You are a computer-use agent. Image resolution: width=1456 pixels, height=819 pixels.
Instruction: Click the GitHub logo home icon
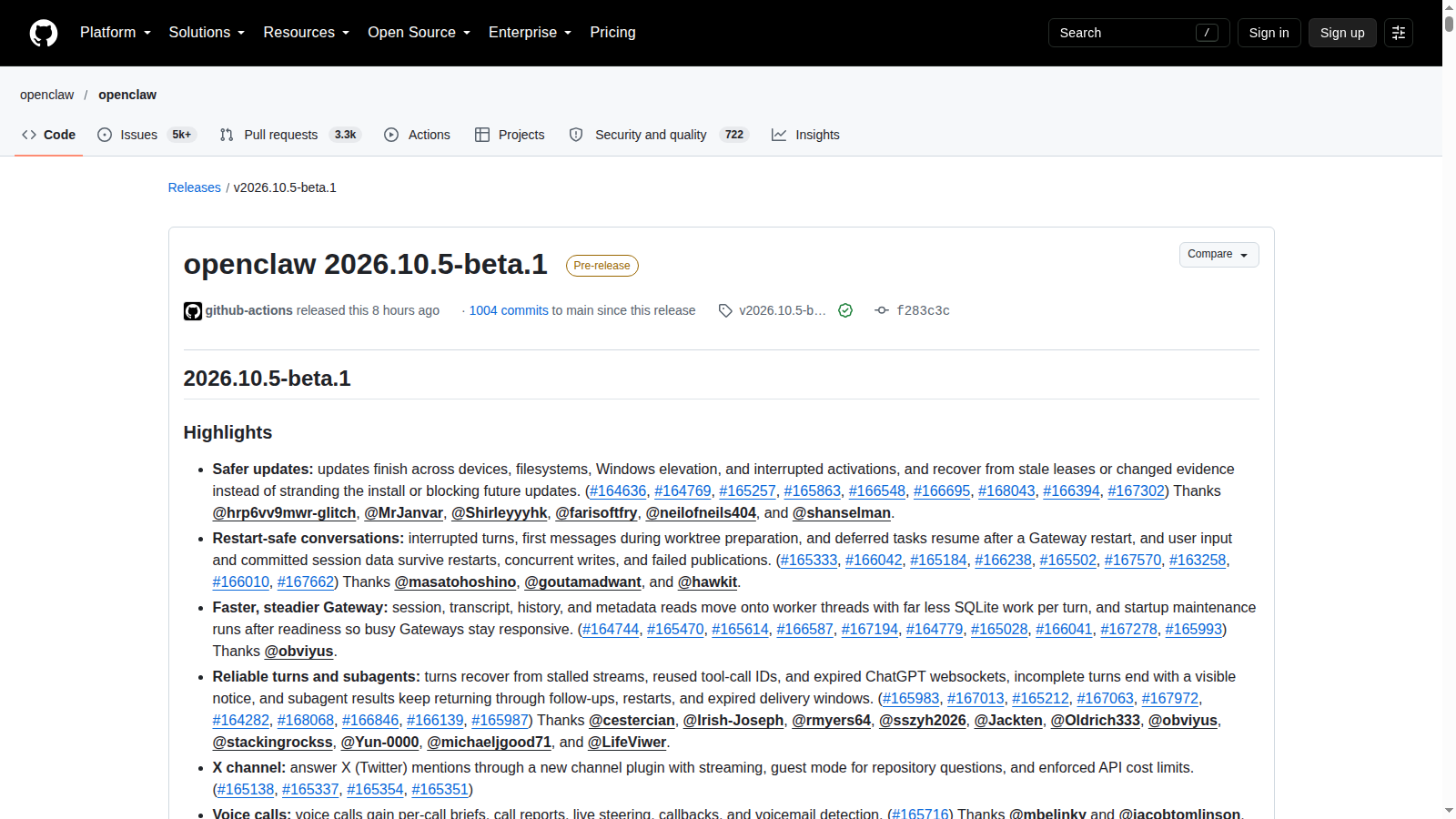[x=44, y=33]
